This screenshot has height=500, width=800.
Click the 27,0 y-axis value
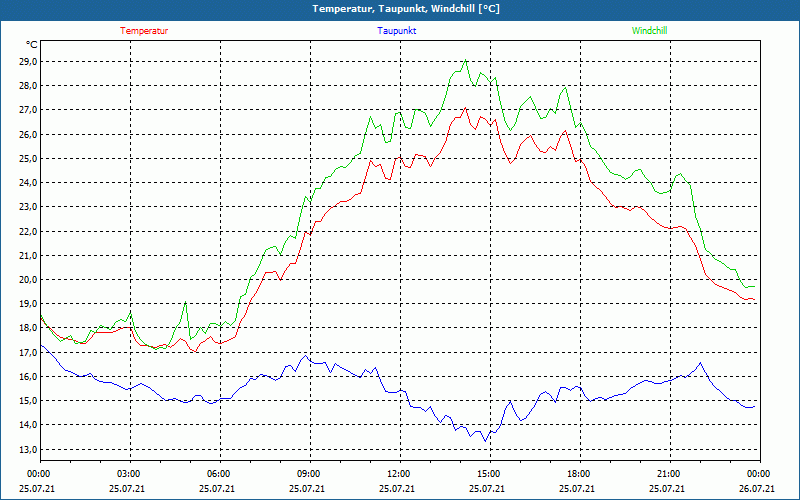28,110
